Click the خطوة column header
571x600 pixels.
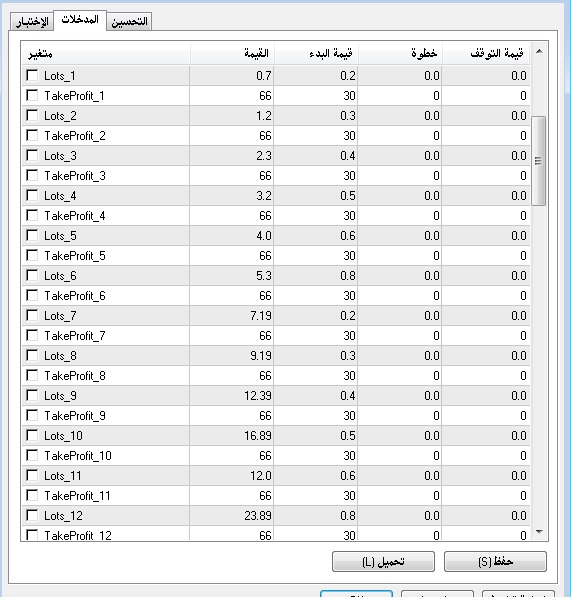pos(400,53)
